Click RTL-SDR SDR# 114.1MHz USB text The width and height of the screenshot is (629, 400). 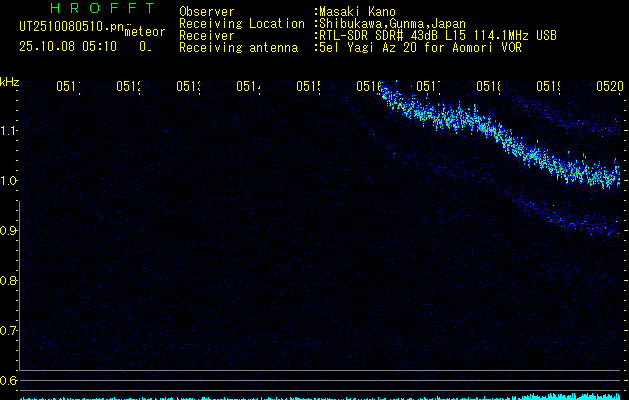pos(438,36)
